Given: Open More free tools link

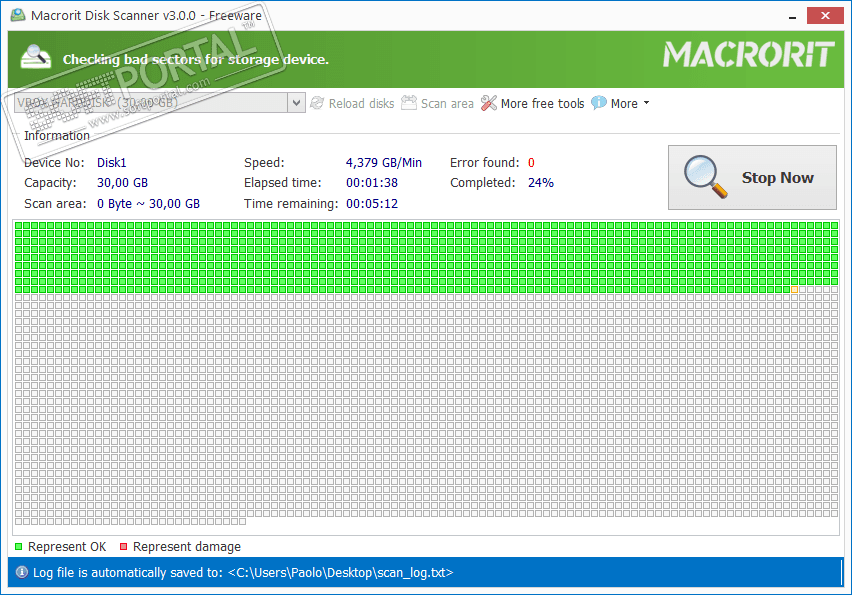Looking at the screenshot, I should click(x=542, y=103).
